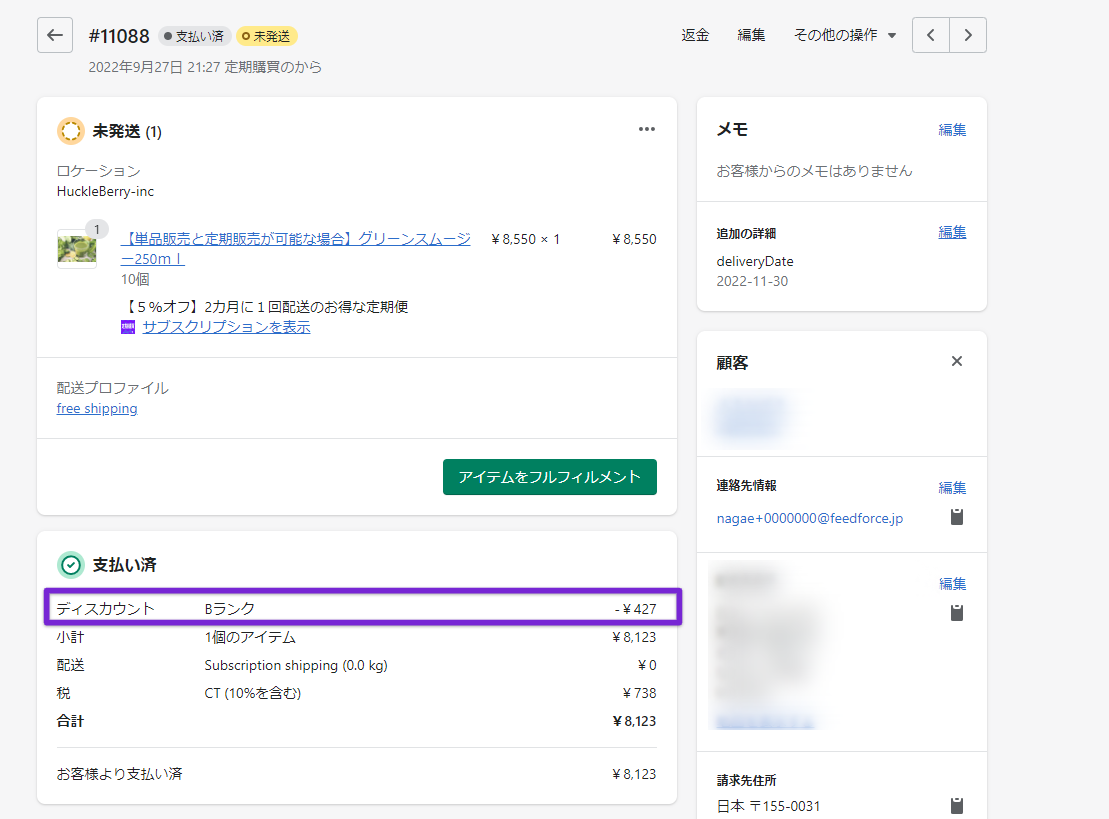Screen dimensions: 1109x819
Task: Click the subscription app icon
Action: click(x=128, y=327)
